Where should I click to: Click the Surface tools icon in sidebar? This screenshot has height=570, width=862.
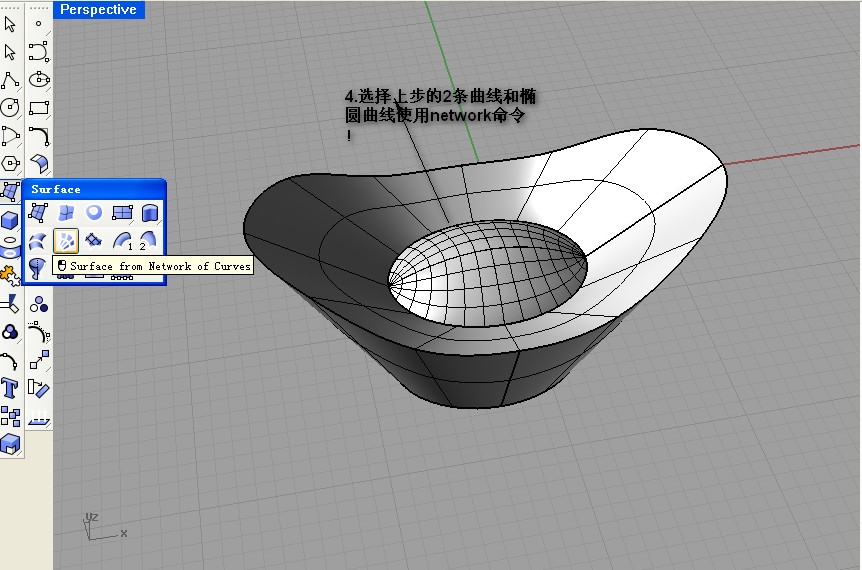(x=10, y=191)
